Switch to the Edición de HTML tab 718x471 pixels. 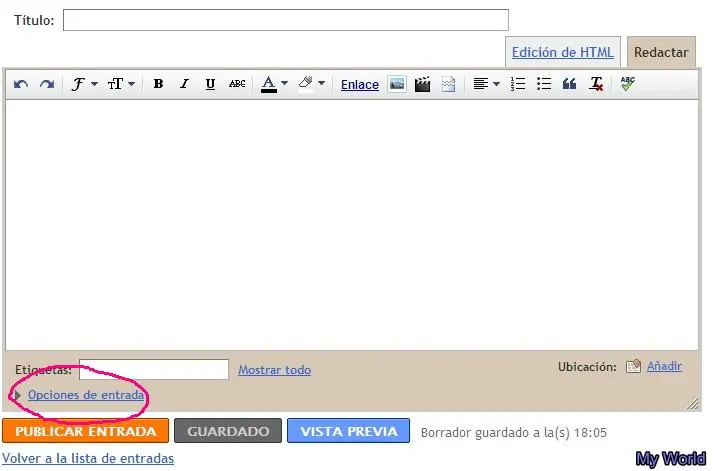coord(563,52)
